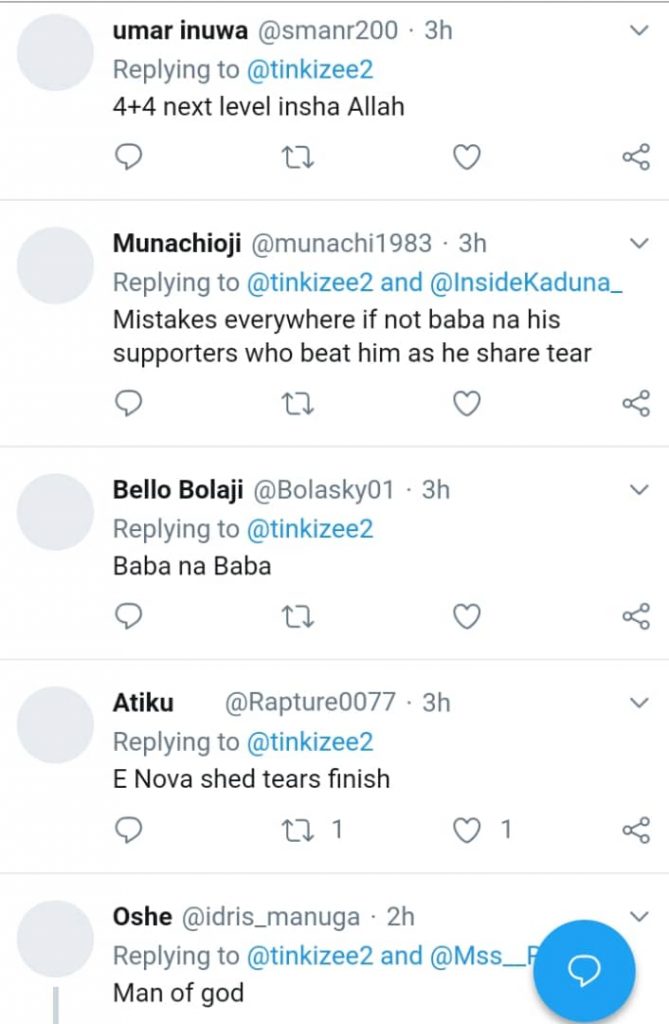Retweet umar inuwa's 4+4 tweet
Viewport: 669px width, 1024px height.
pos(294,157)
